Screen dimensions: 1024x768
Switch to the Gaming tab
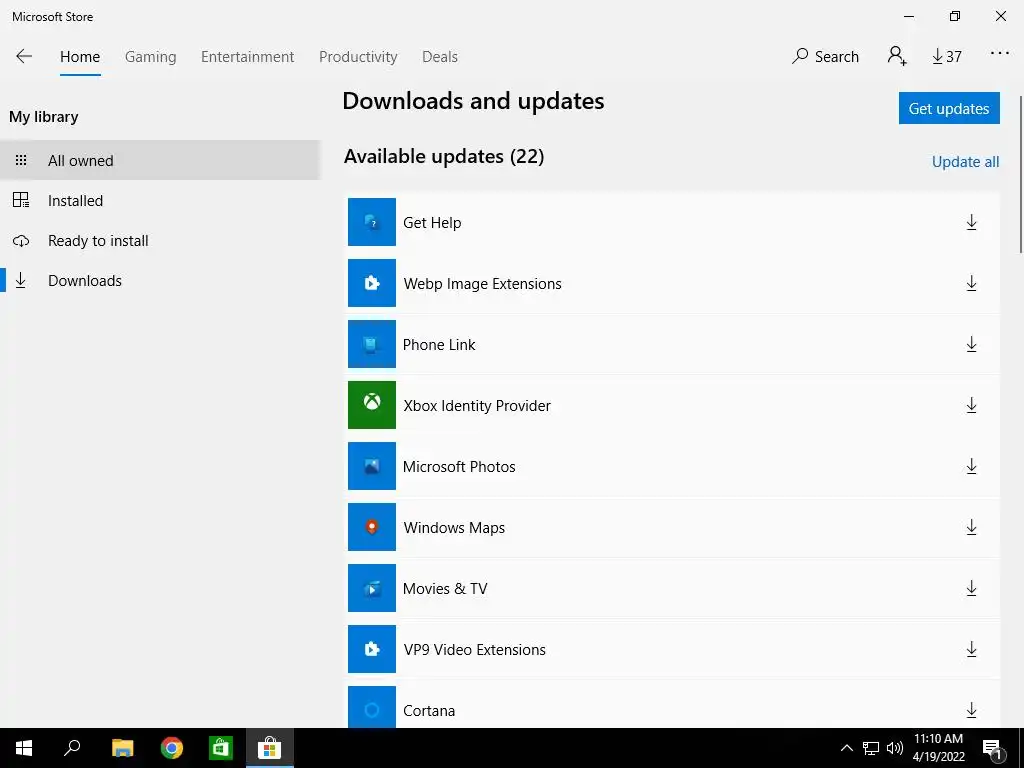pos(150,57)
